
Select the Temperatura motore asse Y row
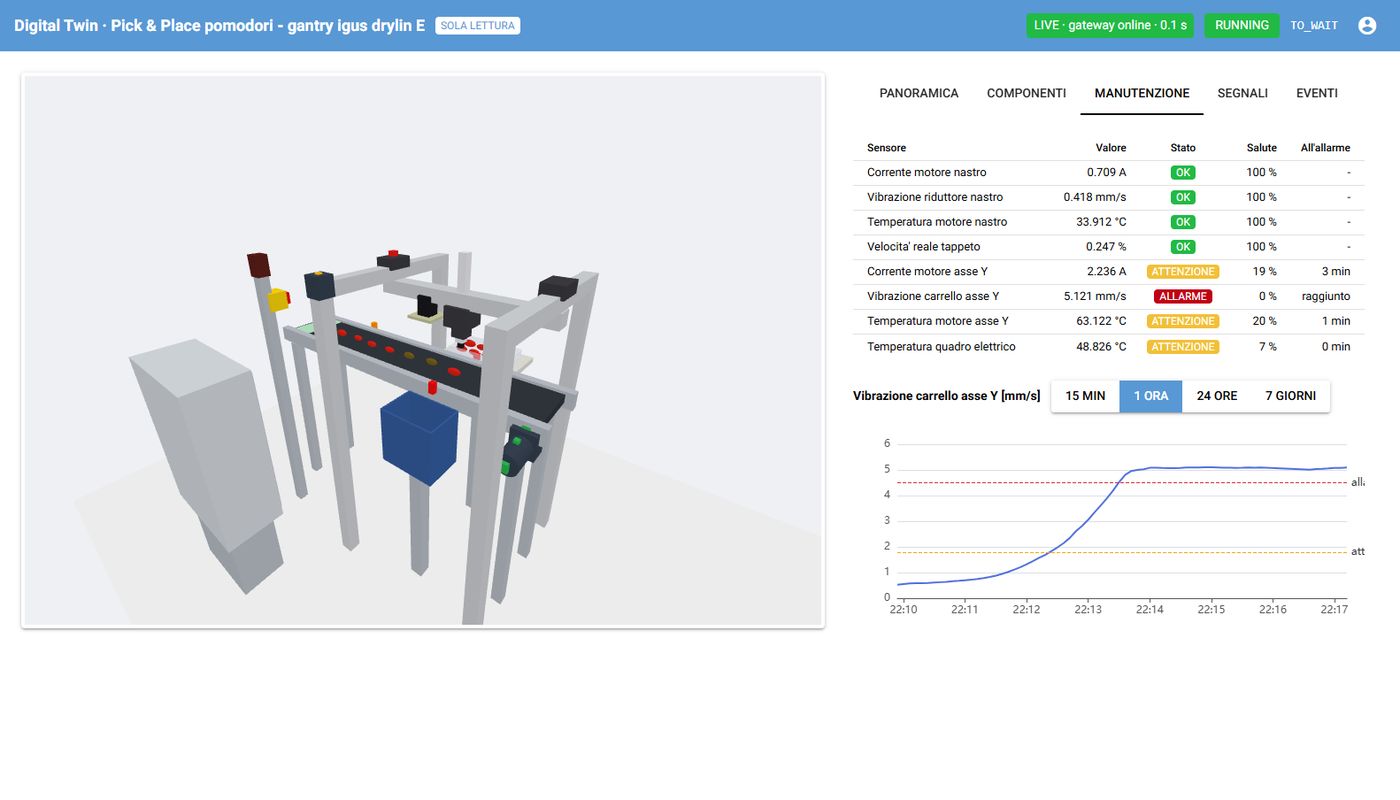click(1108, 322)
